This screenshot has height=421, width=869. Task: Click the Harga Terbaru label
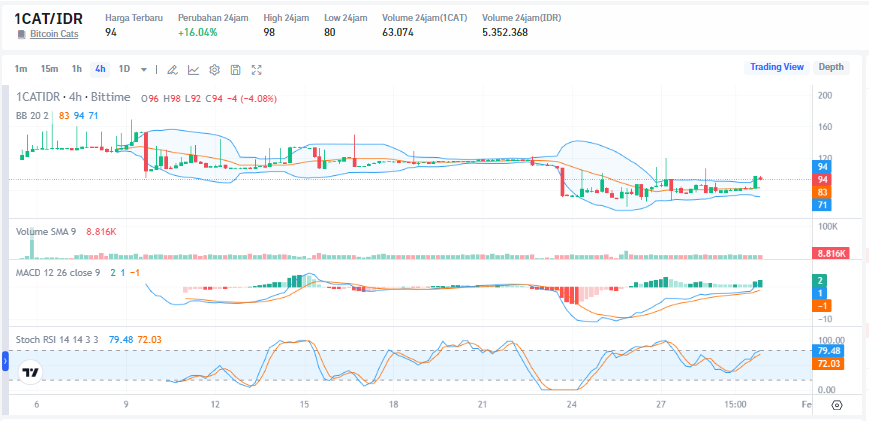pos(134,18)
